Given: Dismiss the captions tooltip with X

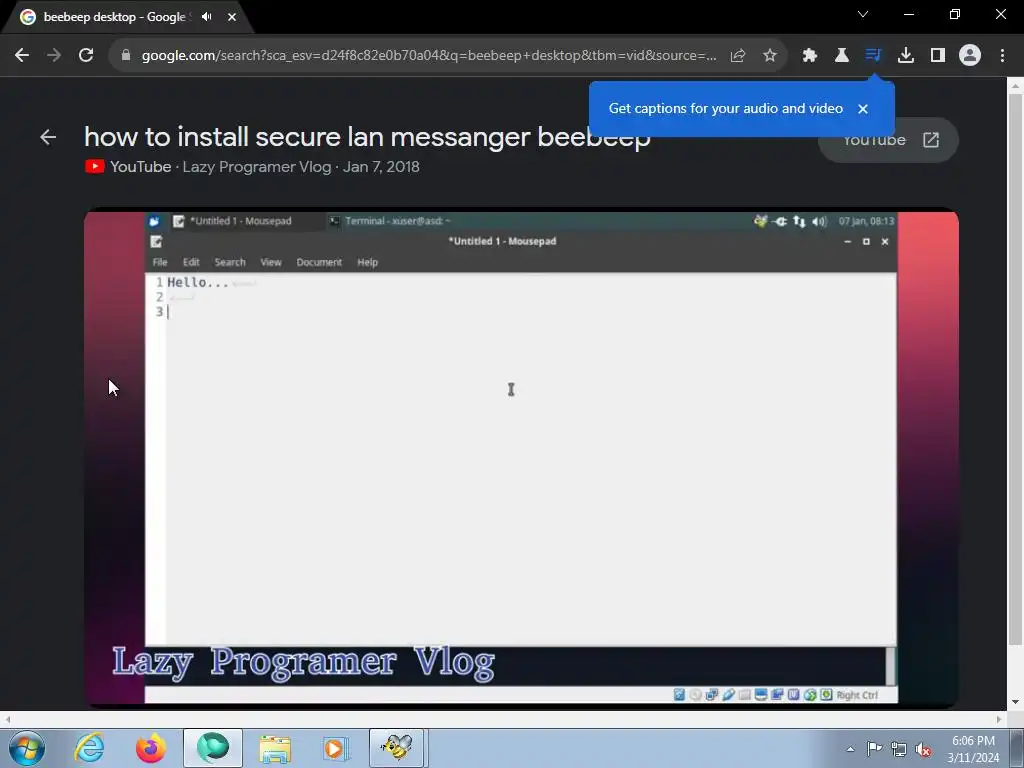Looking at the screenshot, I should [863, 109].
